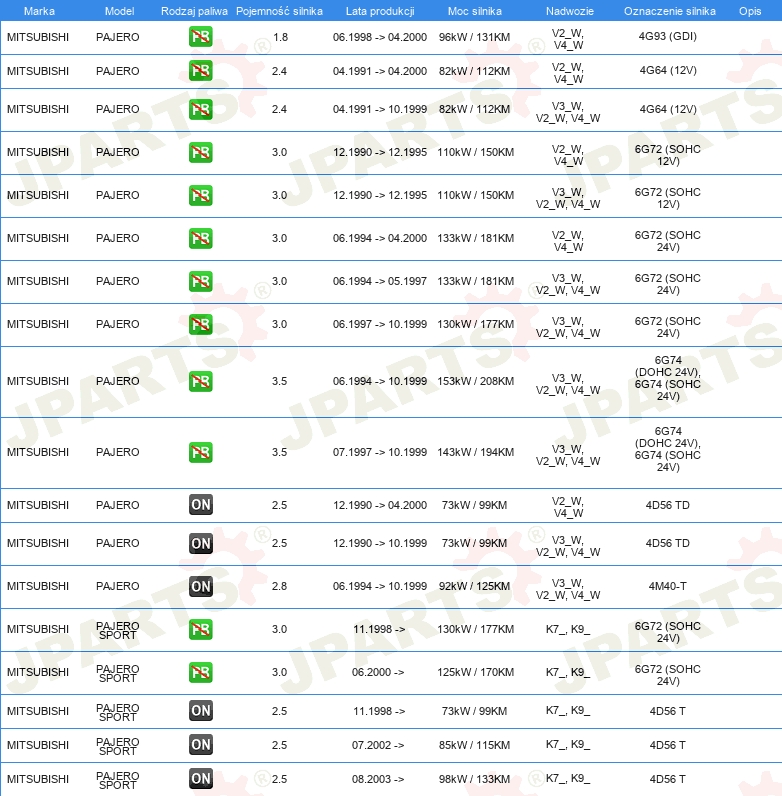Select the 143kW / 194KM power cell

pyautogui.click(x=475, y=452)
